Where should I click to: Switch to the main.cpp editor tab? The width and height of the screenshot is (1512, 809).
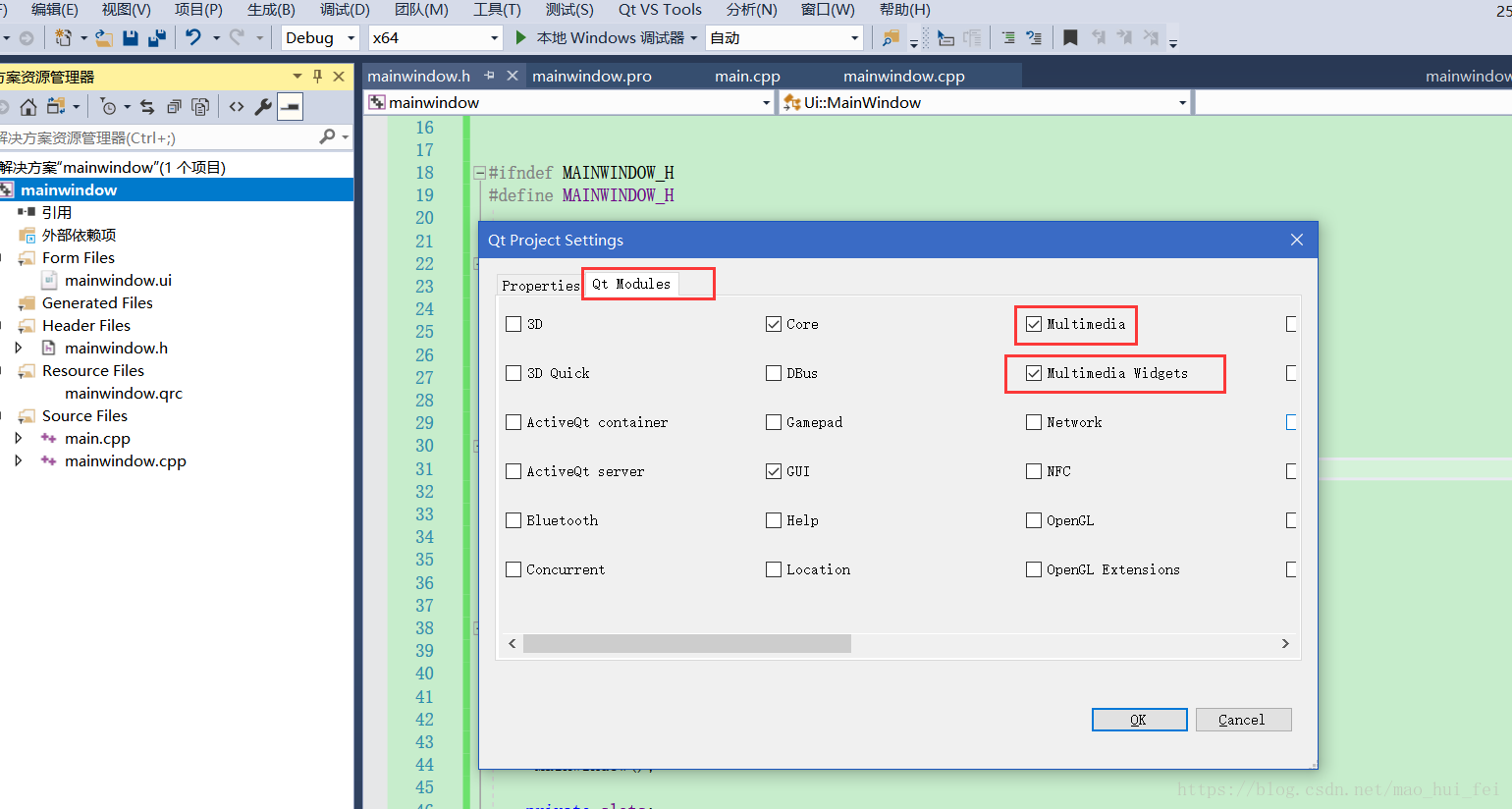coord(747,76)
